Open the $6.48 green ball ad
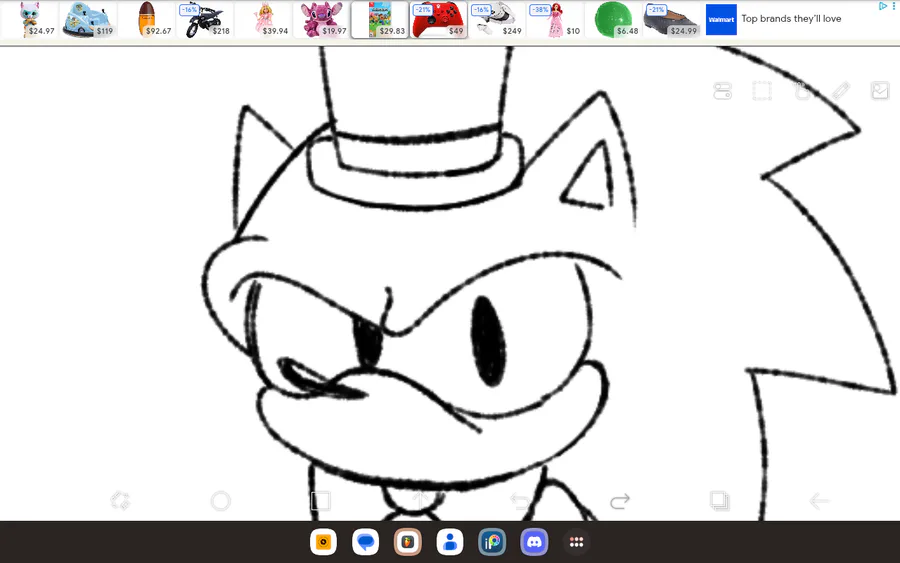Viewport: 900px width, 563px height. (613, 20)
